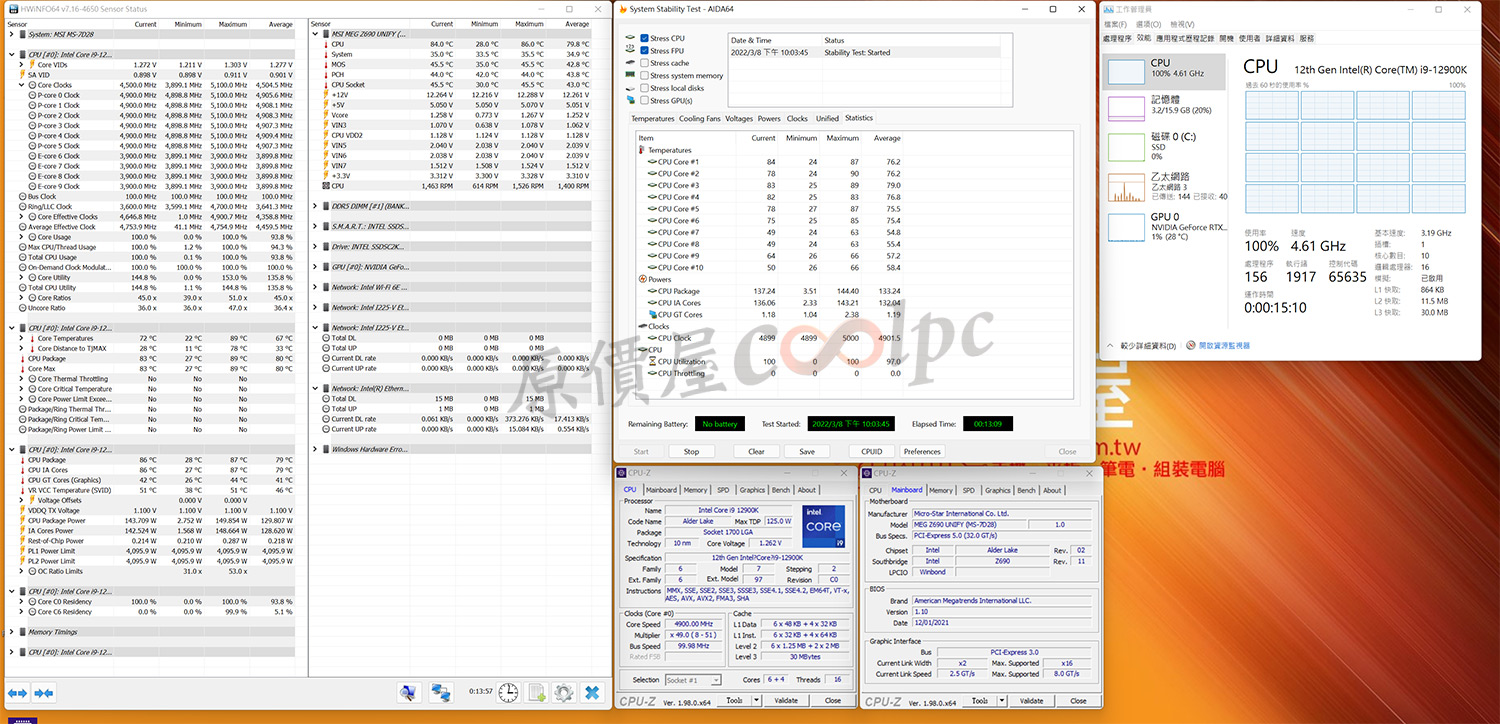This screenshot has width=1500, height=724.
Task: Enable the Stress cache checkbox
Action: pyautogui.click(x=645, y=63)
